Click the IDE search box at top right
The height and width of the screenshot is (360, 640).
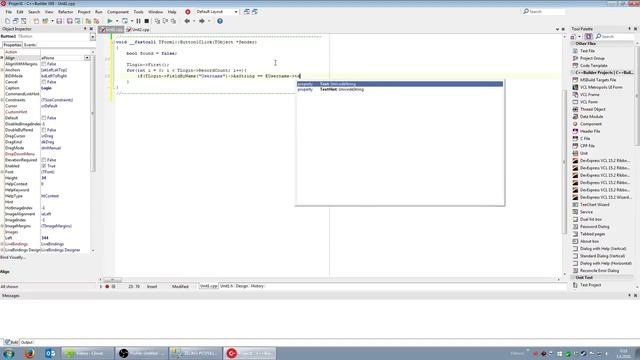(x=544, y=12)
